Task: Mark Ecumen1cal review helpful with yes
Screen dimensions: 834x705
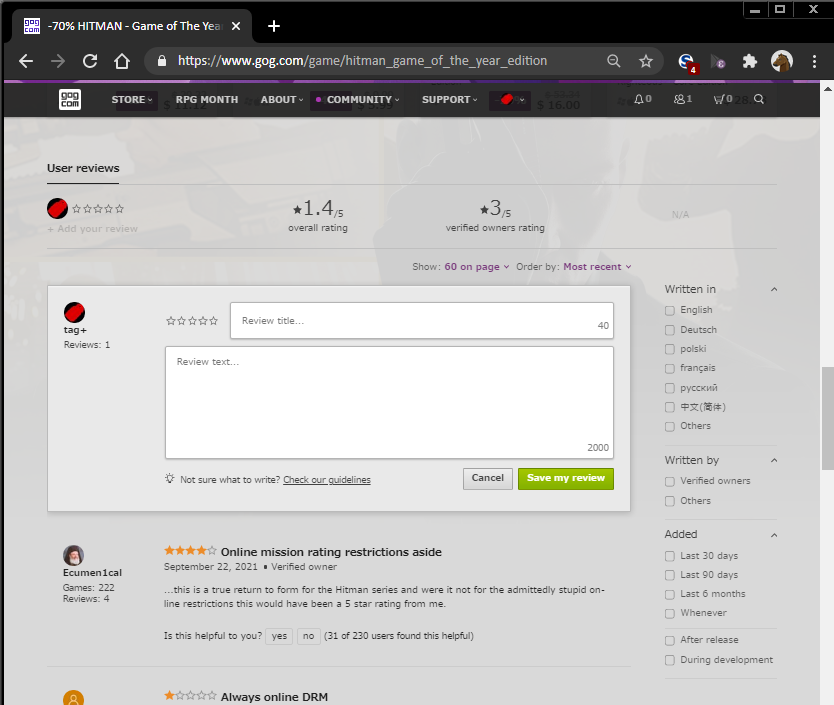Action: [x=279, y=636]
